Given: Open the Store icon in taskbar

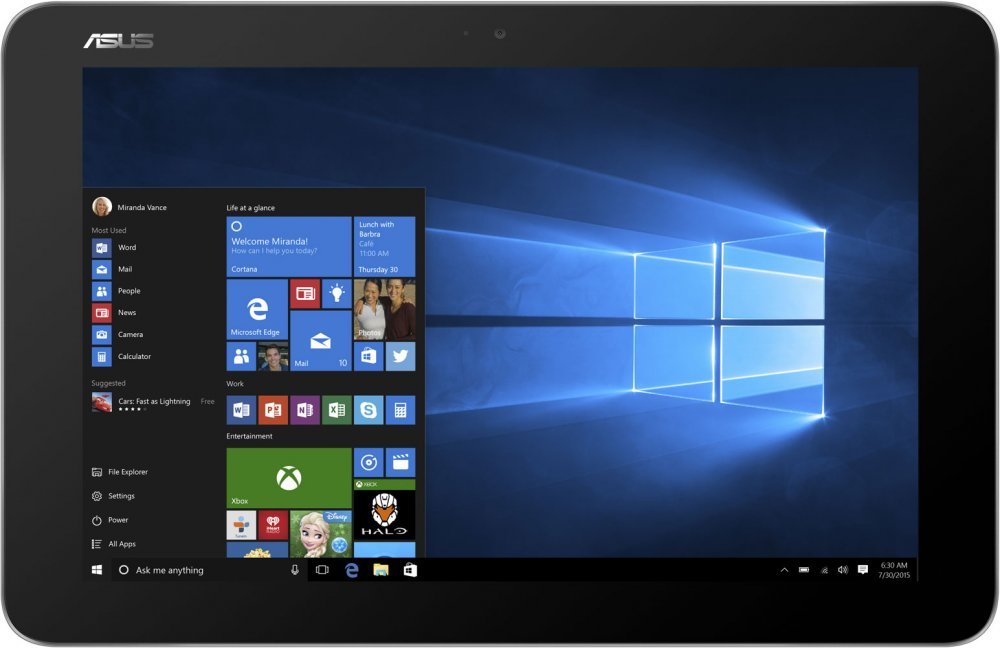Looking at the screenshot, I should pyautogui.click(x=410, y=570).
